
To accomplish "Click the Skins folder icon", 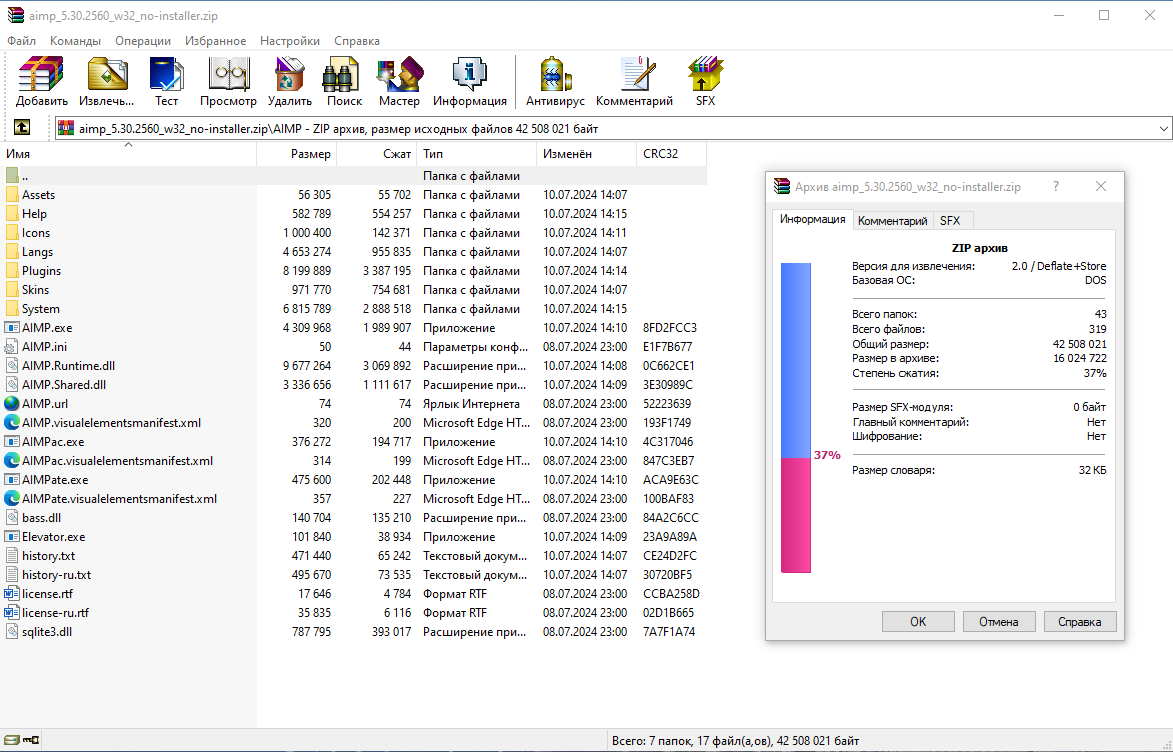I will [12, 290].
